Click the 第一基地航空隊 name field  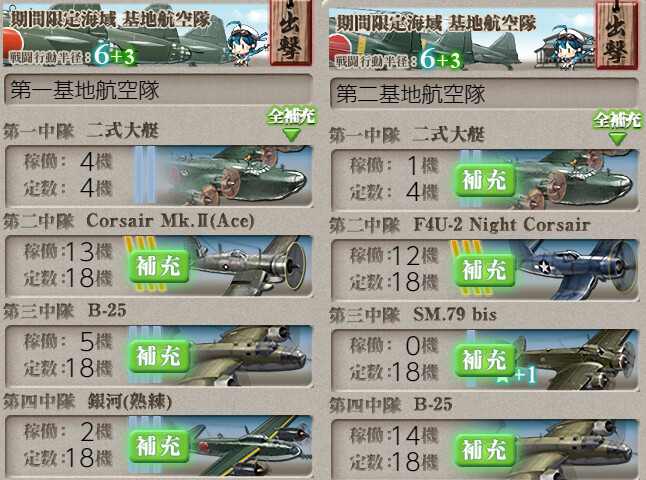pos(158,90)
